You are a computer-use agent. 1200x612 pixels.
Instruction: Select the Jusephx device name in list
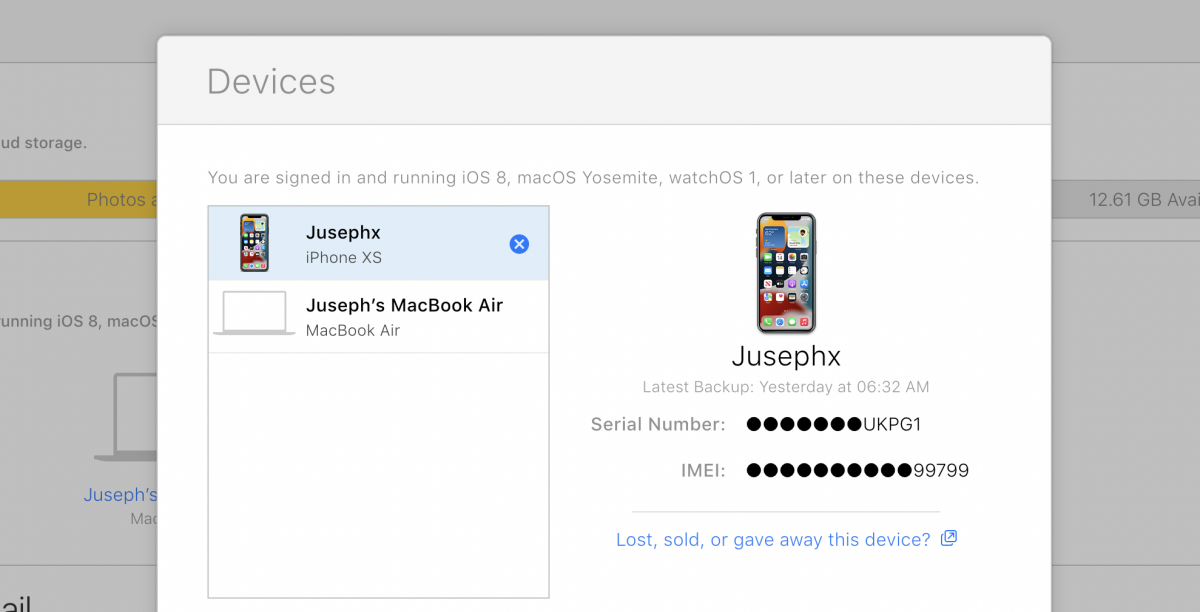click(343, 232)
